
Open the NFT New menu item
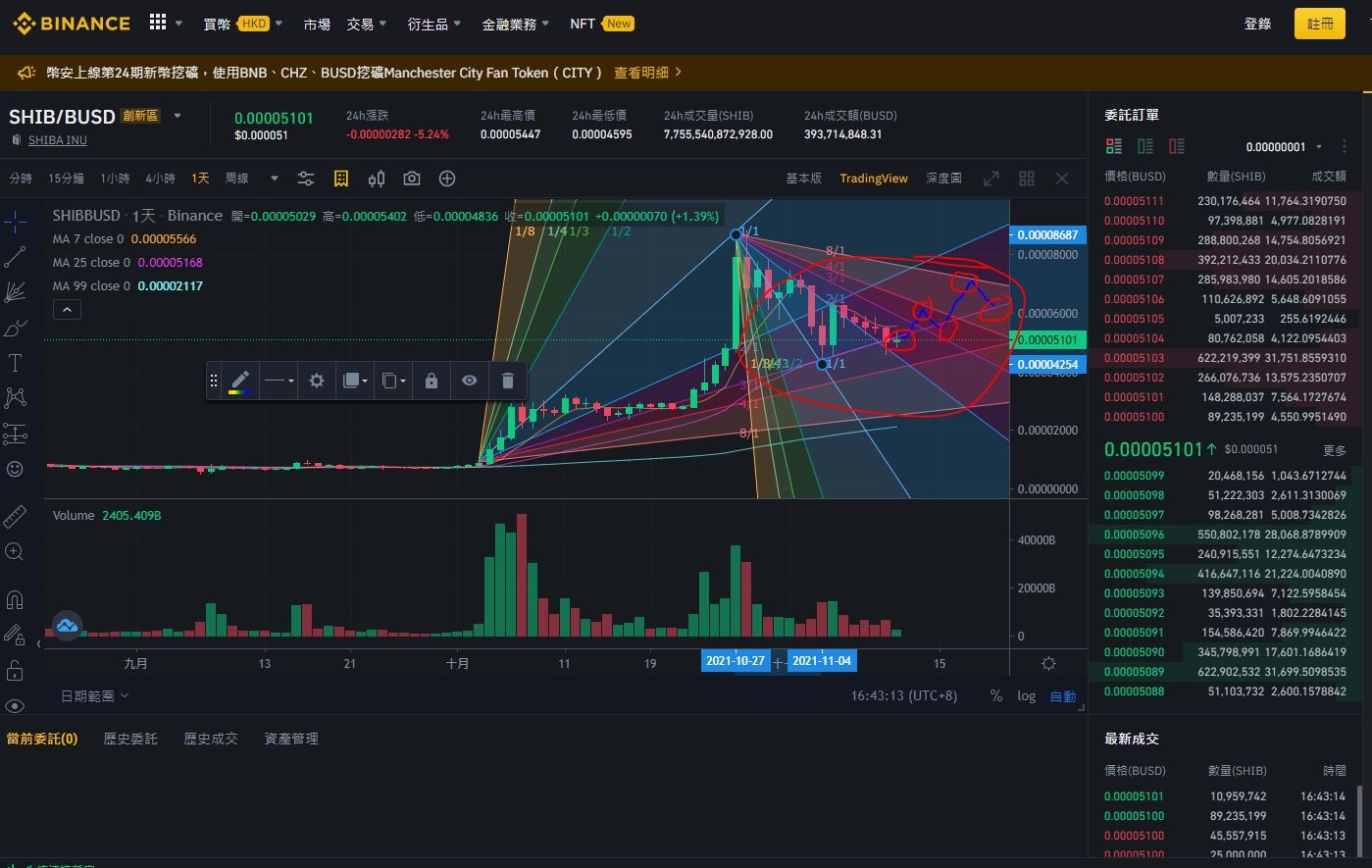pyautogui.click(x=602, y=24)
